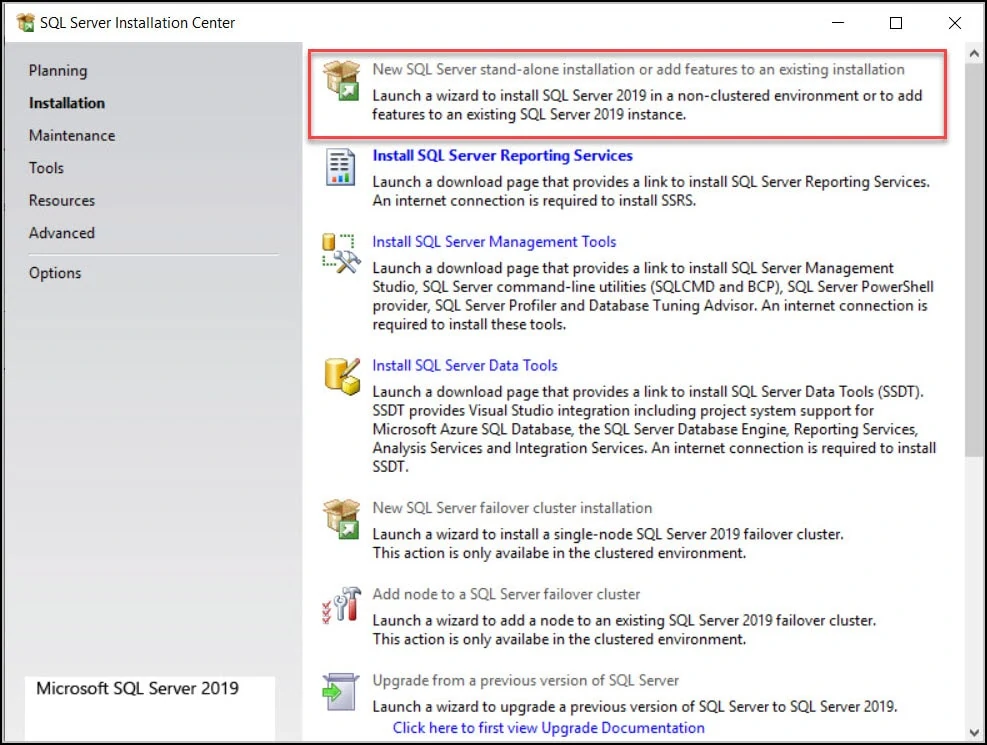Click the single-node failover cluster description

[607, 544]
